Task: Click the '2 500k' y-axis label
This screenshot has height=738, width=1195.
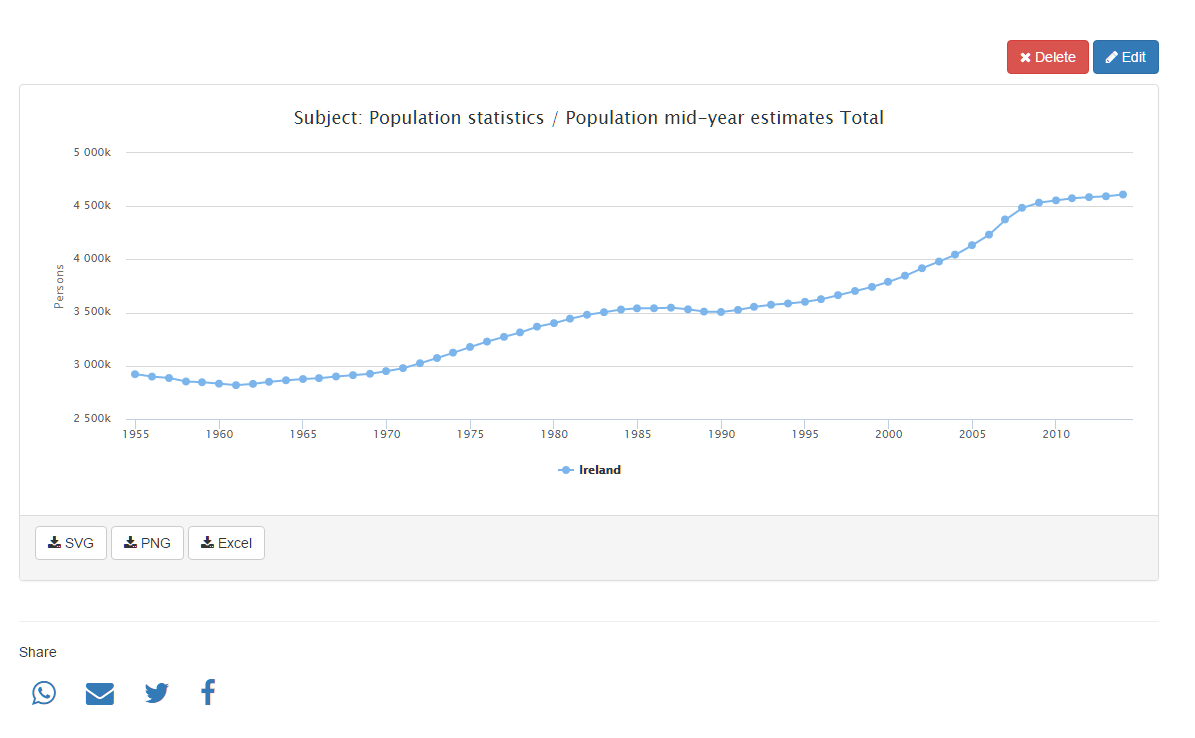Action: (92, 418)
